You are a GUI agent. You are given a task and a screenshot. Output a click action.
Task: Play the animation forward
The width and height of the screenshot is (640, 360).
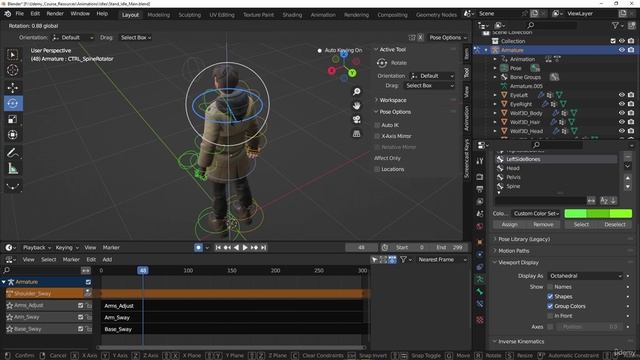pos(245,247)
